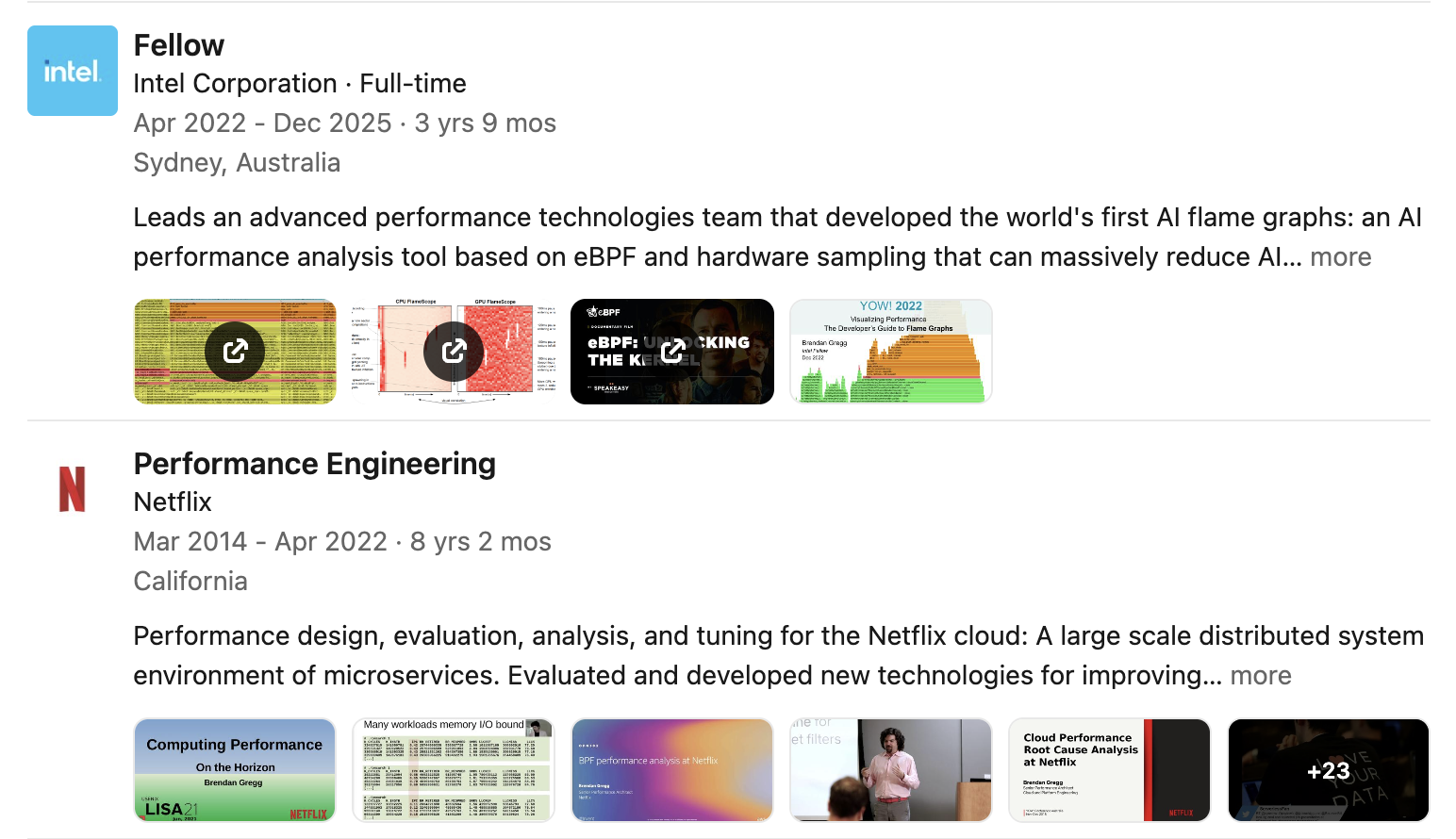1456x839 pixels.
Task: Show the +23 additional media items
Action: pyautogui.click(x=1328, y=770)
